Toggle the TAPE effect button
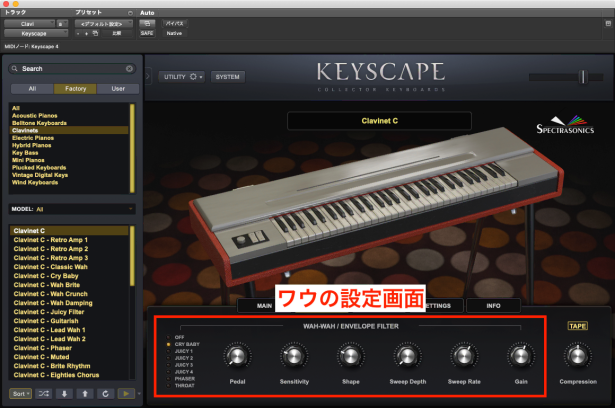Image resolution: width=615 pixels, height=408 pixels. click(578, 326)
